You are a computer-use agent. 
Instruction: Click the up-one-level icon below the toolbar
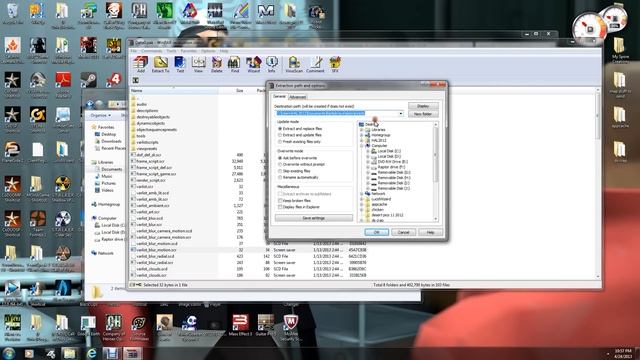(x=136, y=80)
